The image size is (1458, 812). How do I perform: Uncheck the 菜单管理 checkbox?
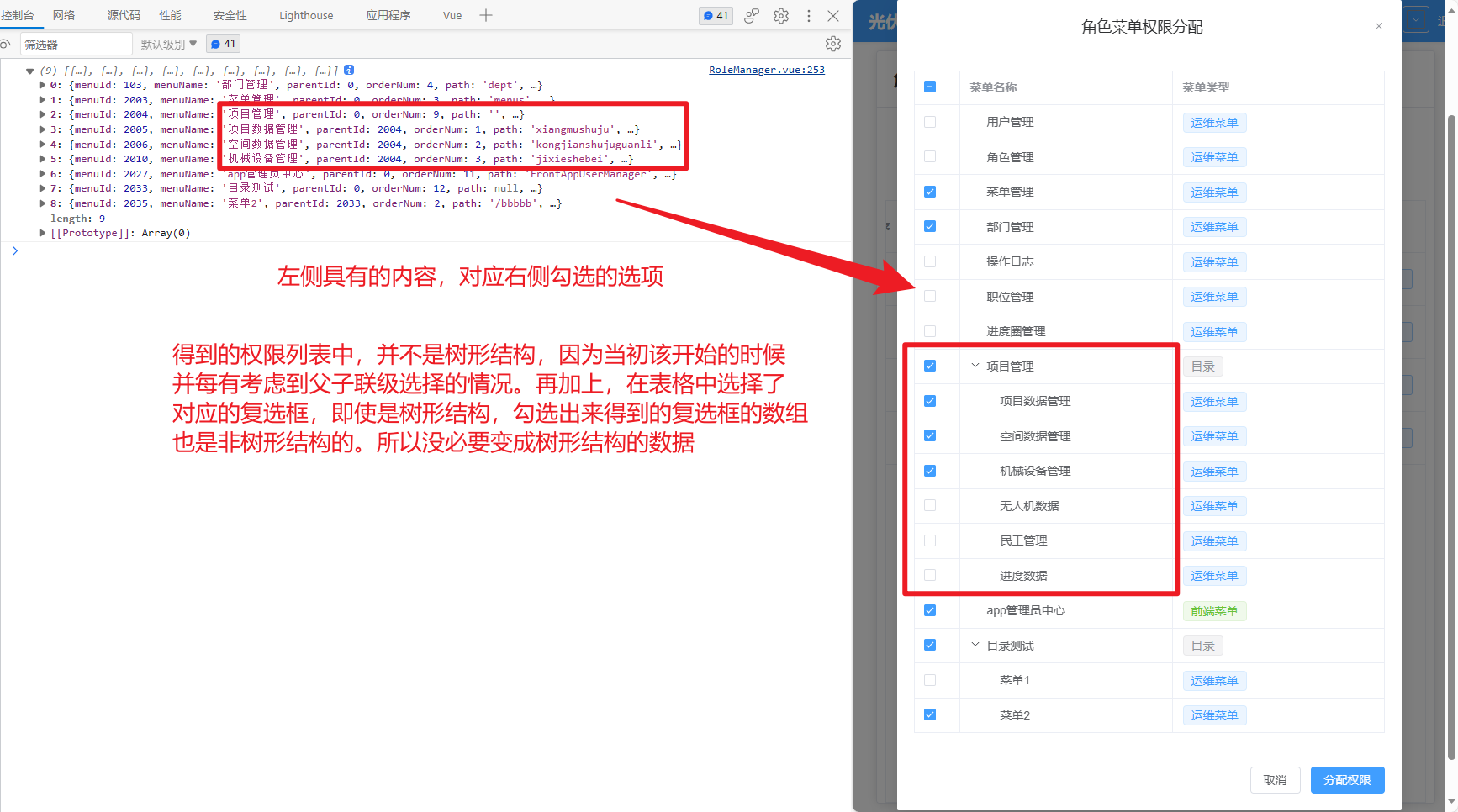(929, 192)
